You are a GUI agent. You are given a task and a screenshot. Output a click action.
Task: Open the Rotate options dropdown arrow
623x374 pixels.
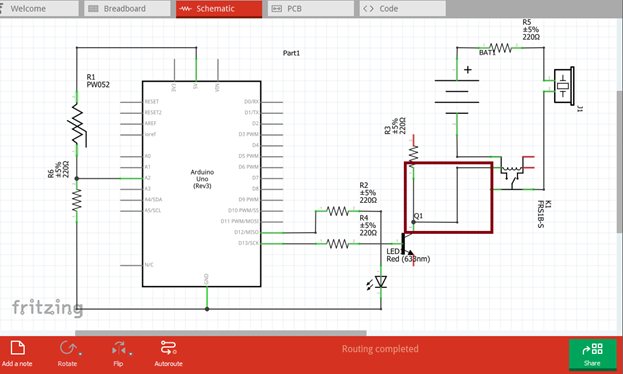pyautogui.click(x=80, y=353)
